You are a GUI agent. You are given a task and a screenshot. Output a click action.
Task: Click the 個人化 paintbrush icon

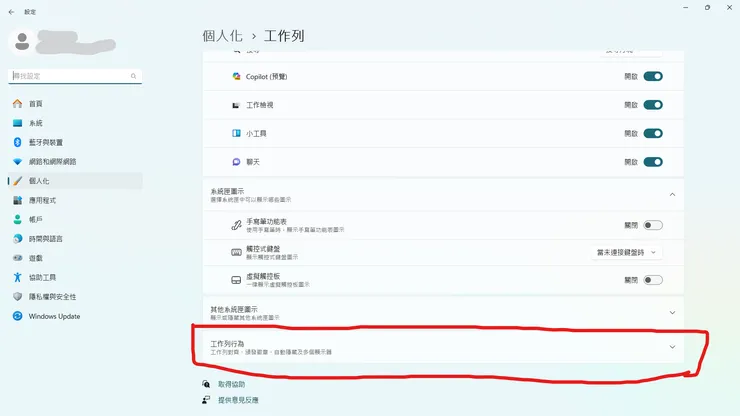click(x=17, y=181)
